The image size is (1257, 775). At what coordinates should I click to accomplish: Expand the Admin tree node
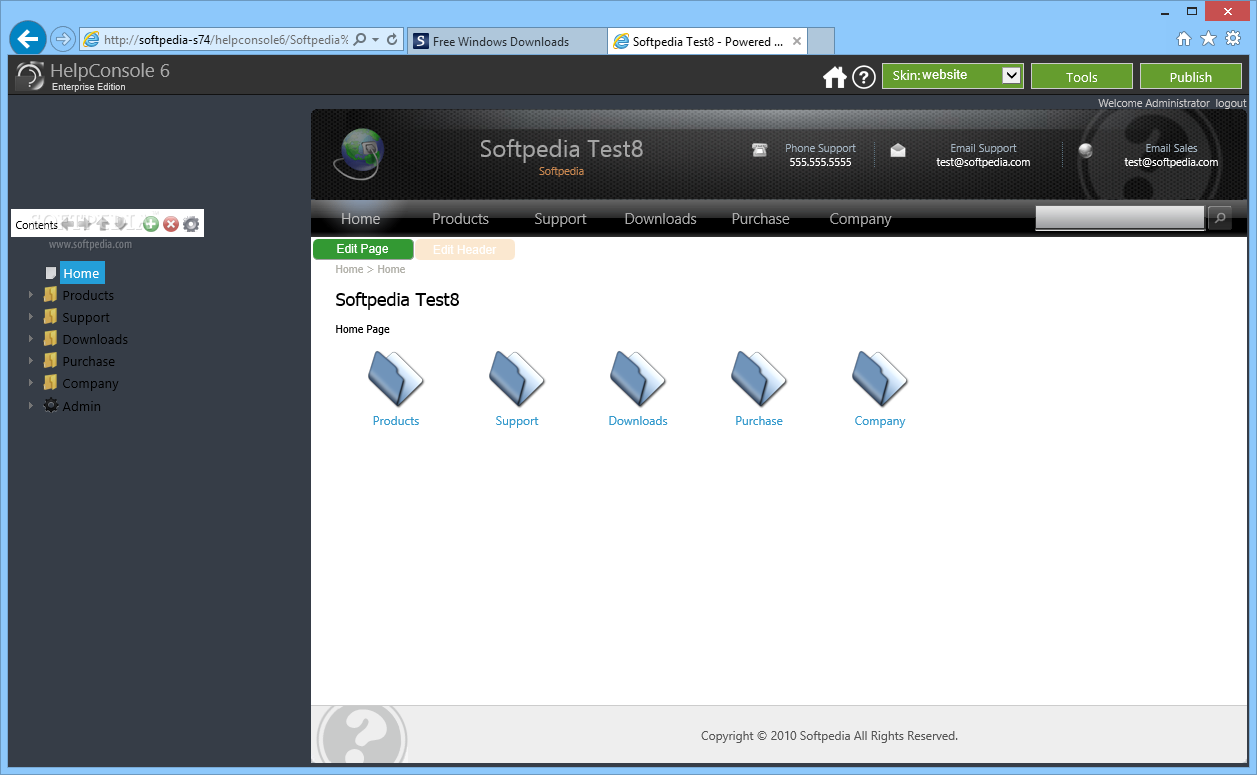point(31,406)
